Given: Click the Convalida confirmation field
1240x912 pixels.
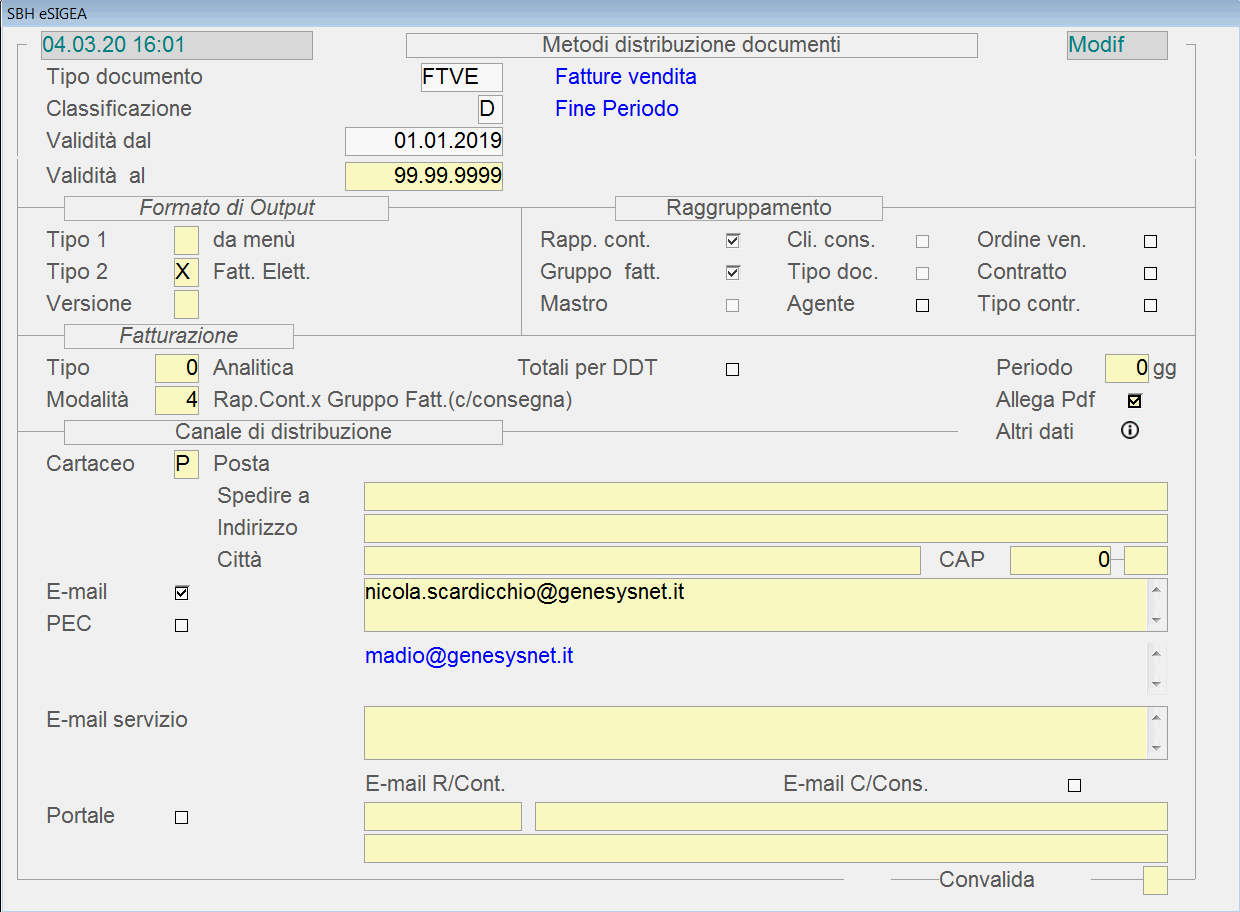Looking at the screenshot, I should coord(1155,881).
